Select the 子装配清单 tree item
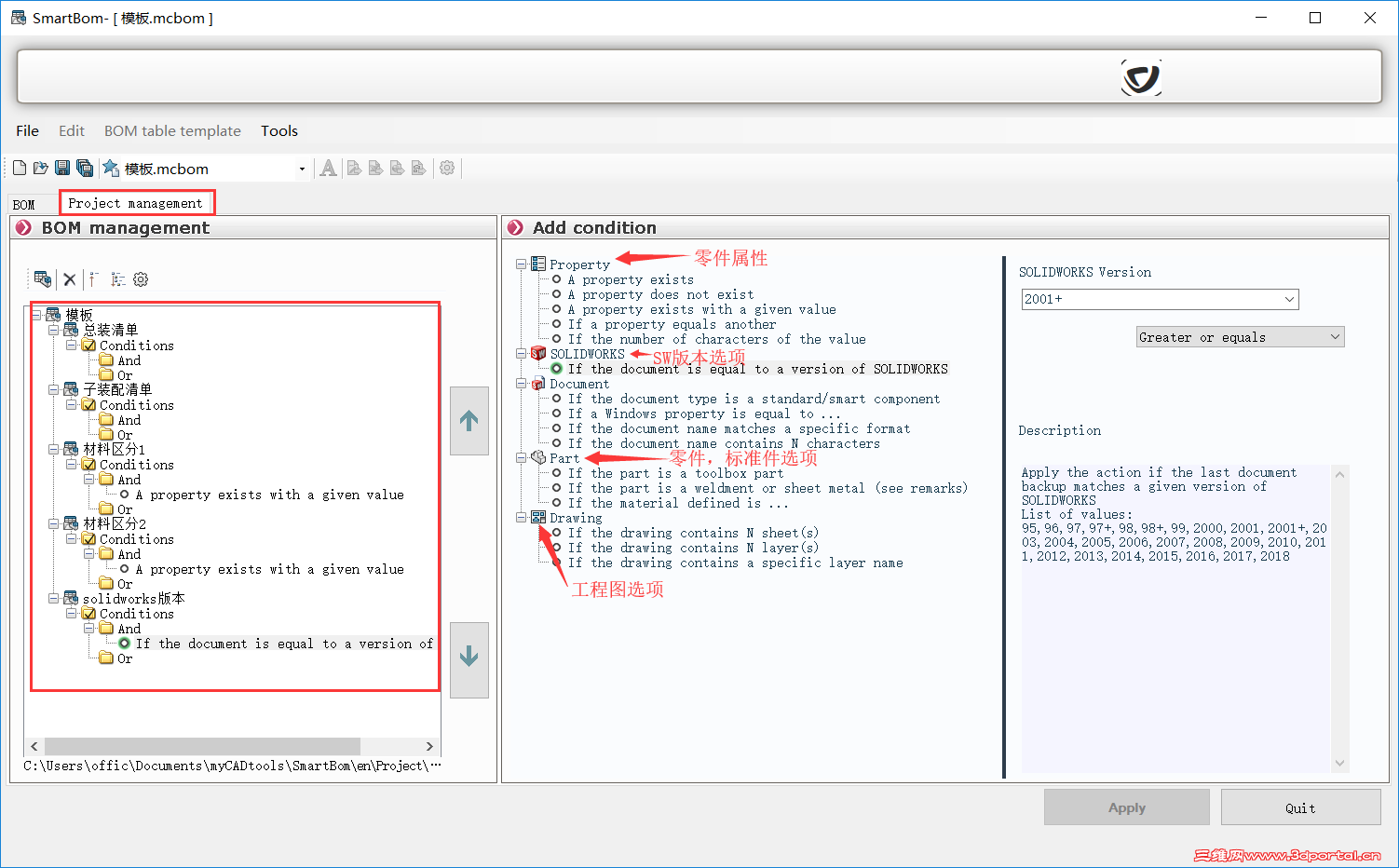1399x868 pixels. (x=117, y=389)
